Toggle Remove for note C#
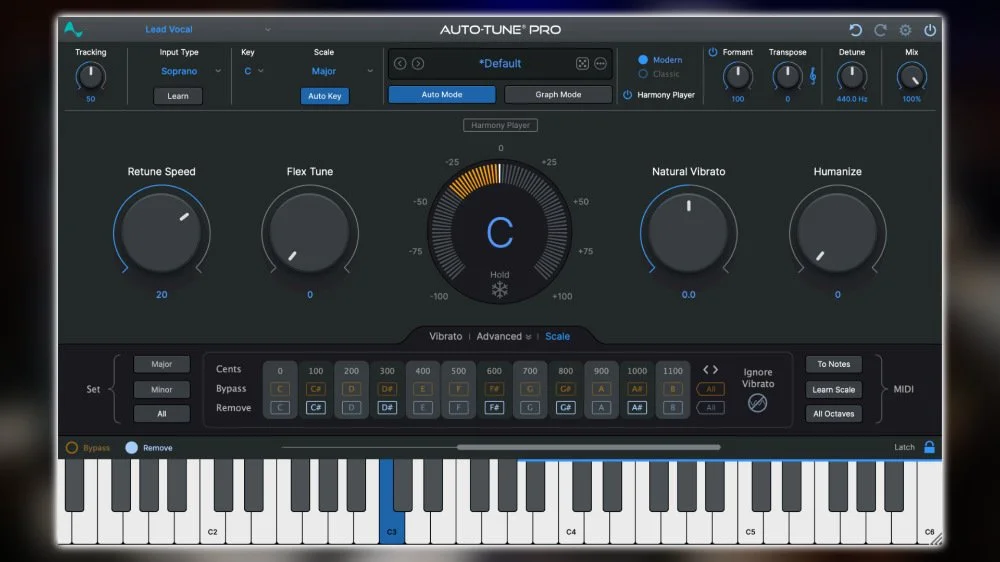The width and height of the screenshot is (1000, 562). 316,408
